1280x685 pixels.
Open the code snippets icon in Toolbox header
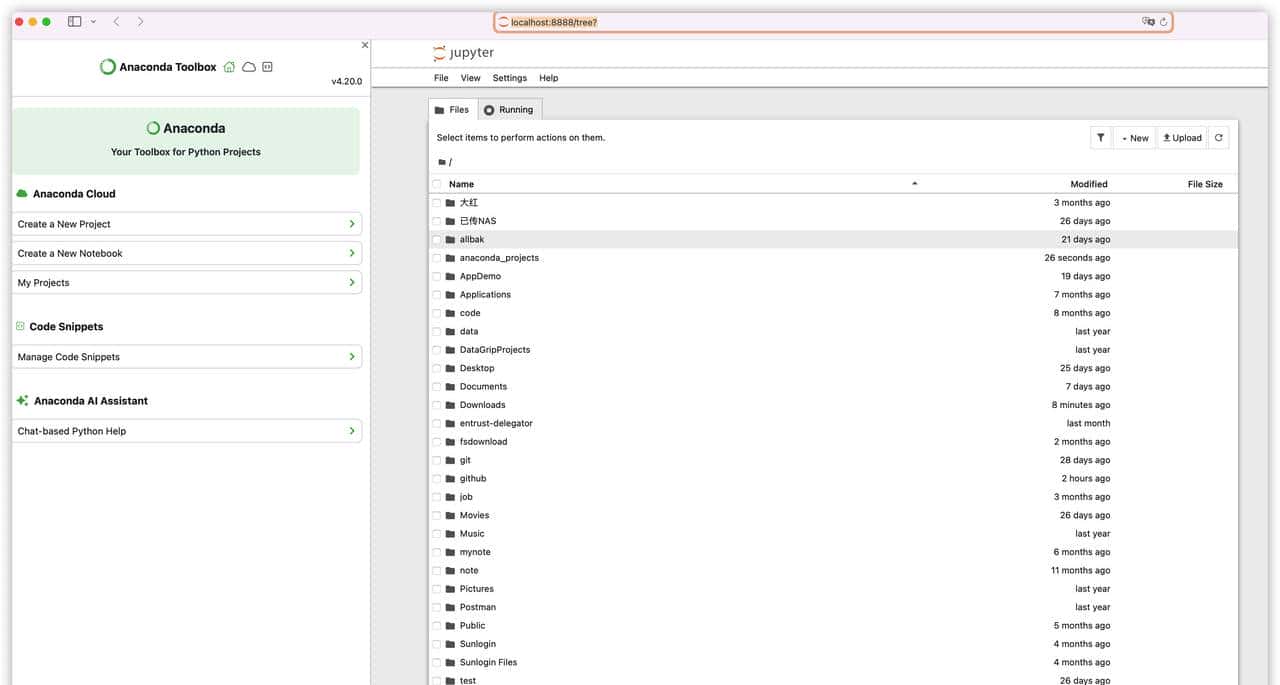coord(267,67)
